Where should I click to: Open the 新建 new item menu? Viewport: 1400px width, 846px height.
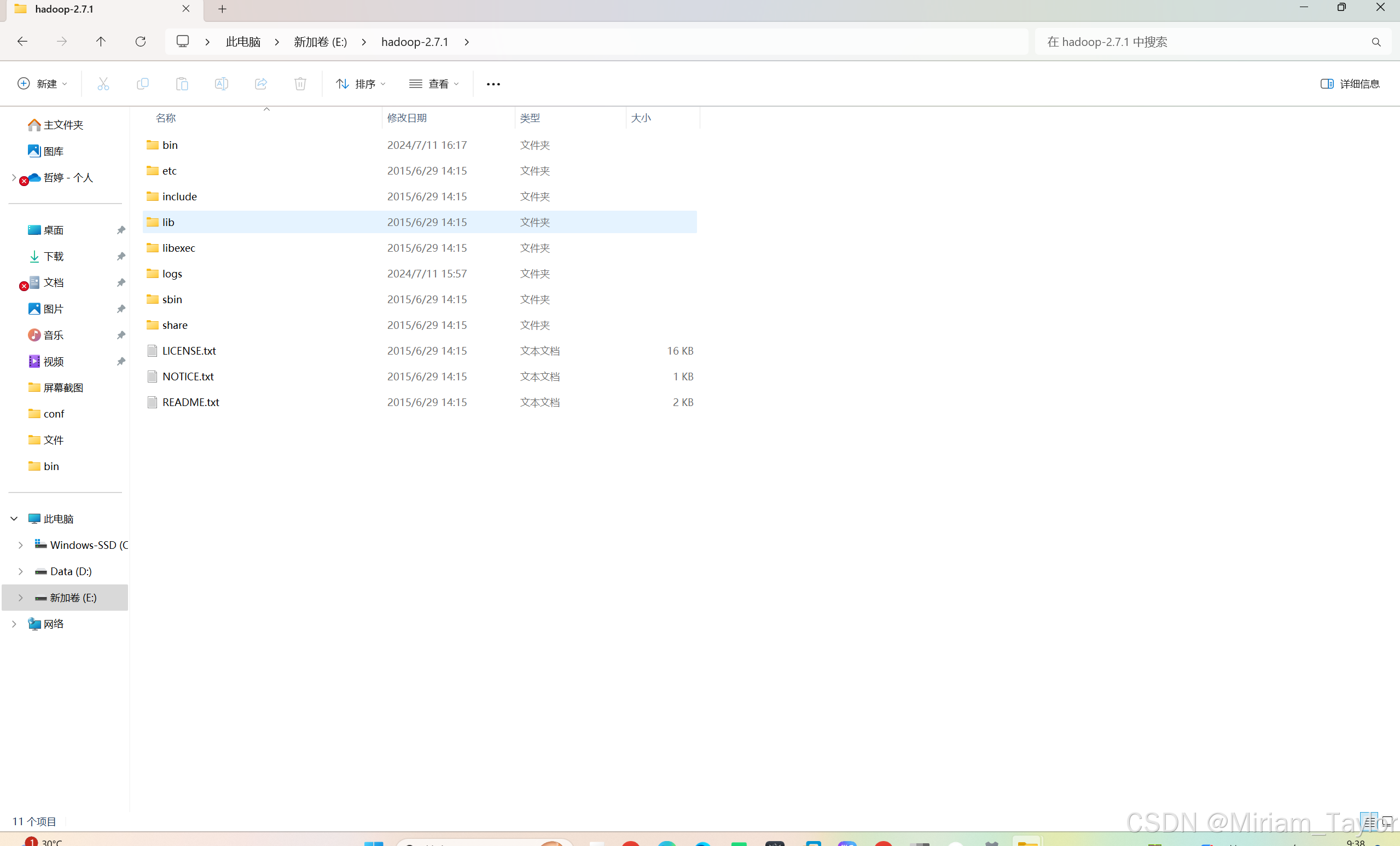(x=43, y=84)
